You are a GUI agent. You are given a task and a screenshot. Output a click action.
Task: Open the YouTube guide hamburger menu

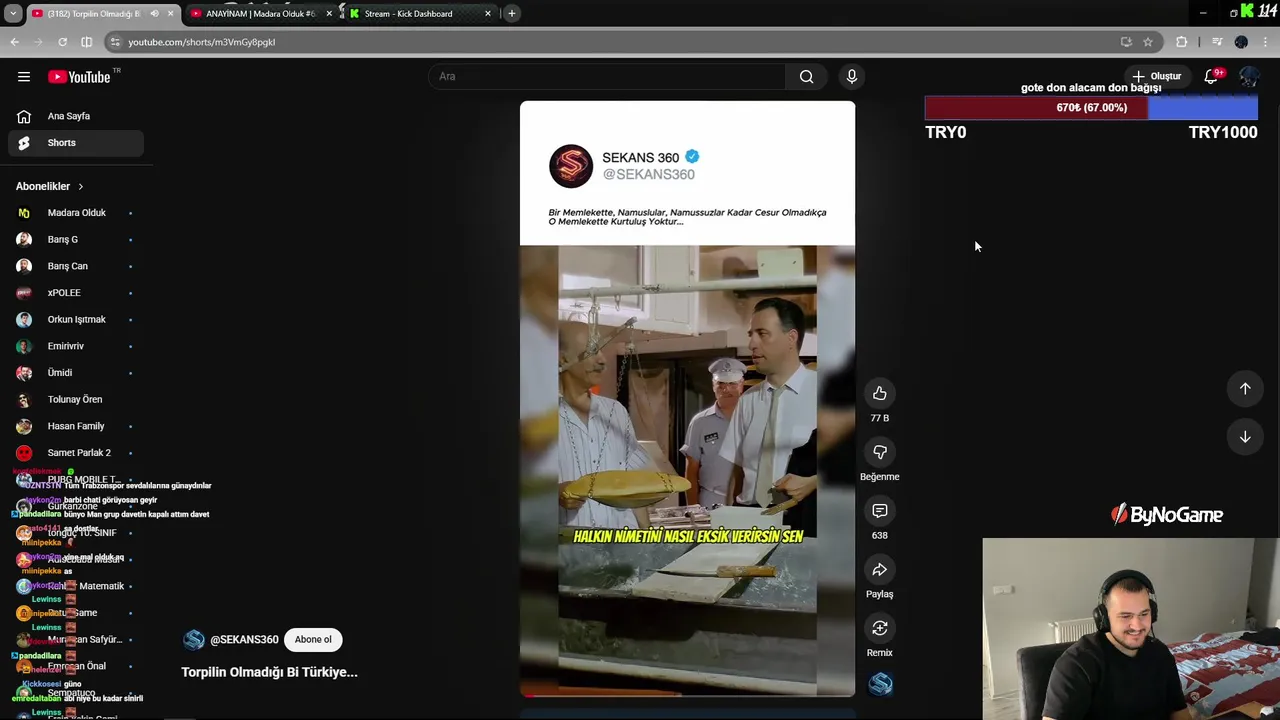24,77
